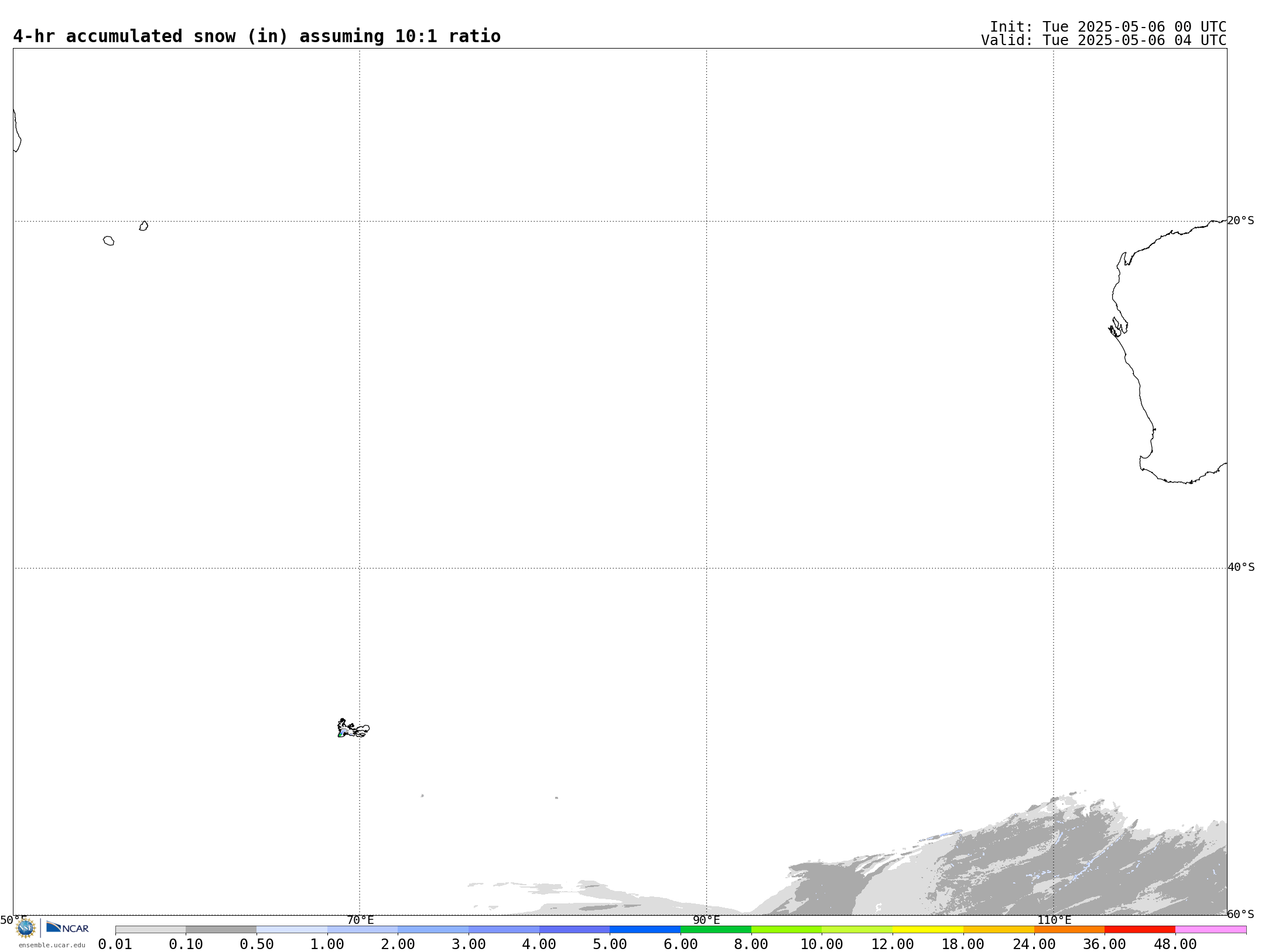Open the ensemble.ucar.edu text link
Image resolution: width=1265 pixels, height=952 pixels.
(52, 945)
